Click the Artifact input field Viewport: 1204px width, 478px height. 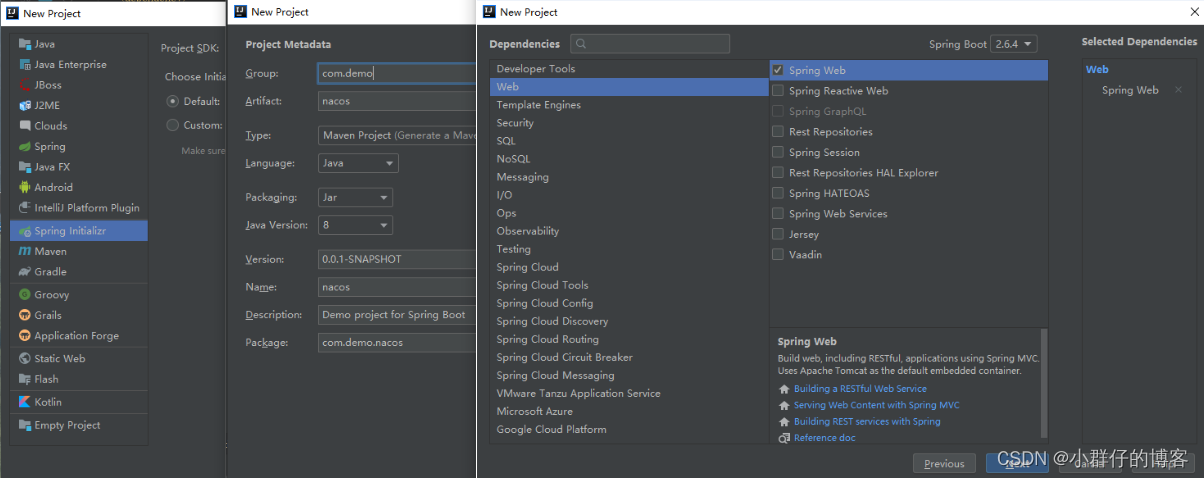(397, 101)
